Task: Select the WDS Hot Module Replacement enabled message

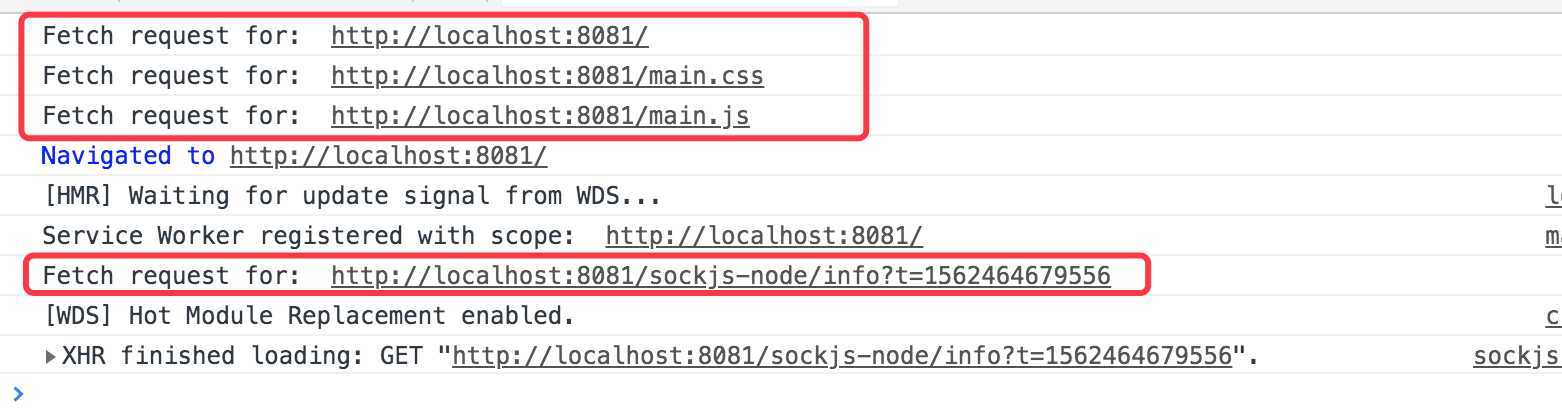Action: [309, 316]
